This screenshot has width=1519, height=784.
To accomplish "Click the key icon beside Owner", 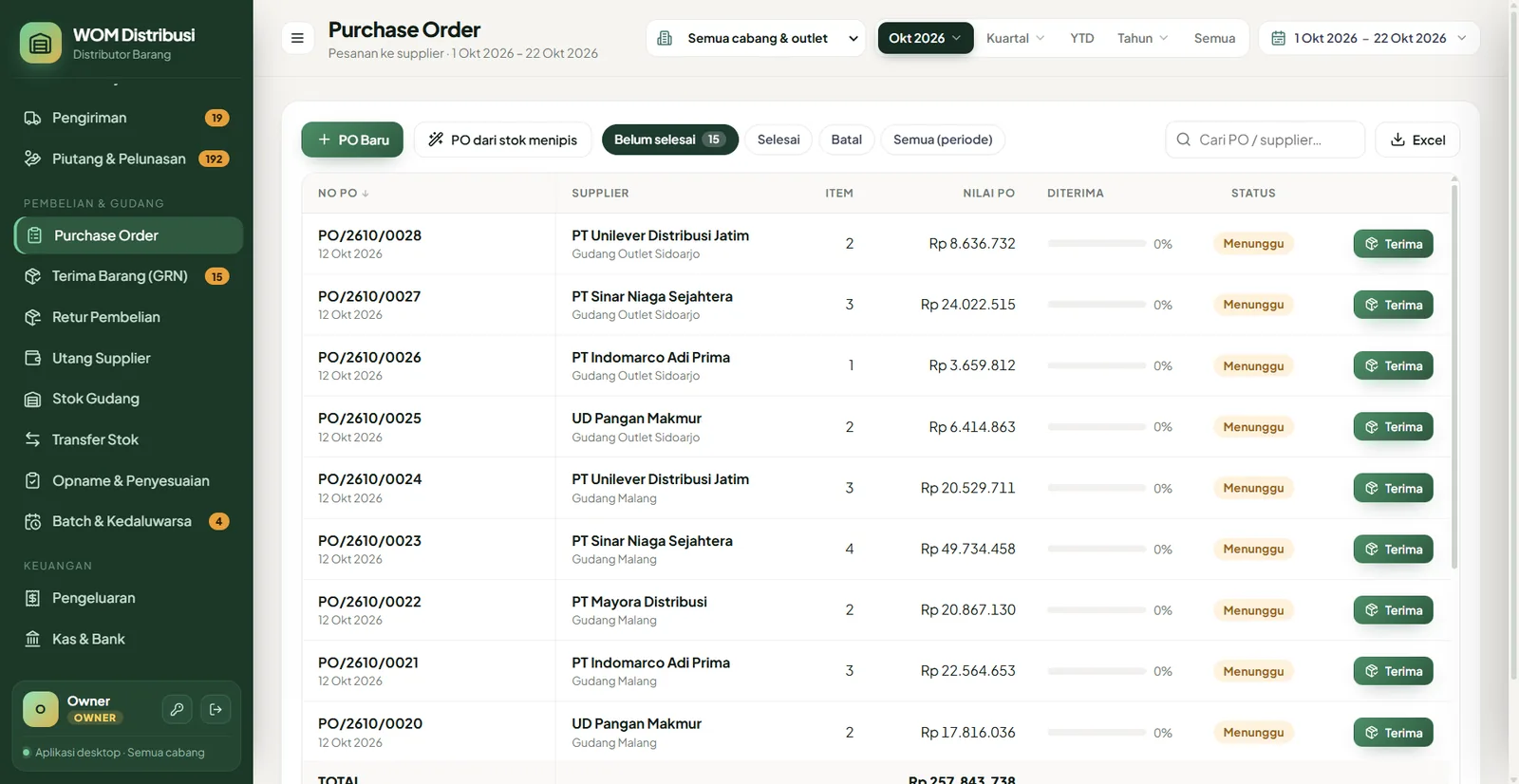I will [x=177, y=709].
